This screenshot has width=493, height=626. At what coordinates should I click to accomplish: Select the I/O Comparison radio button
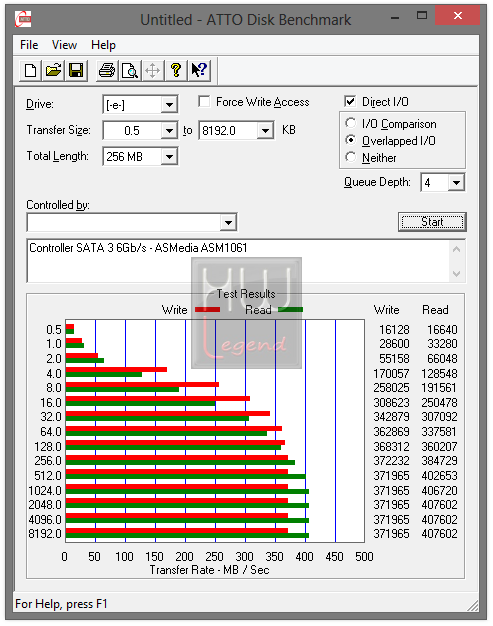point(350,123)
